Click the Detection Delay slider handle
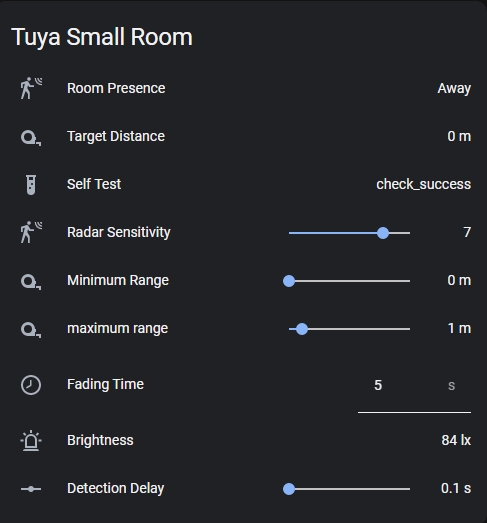The width and height of the screenshot is (487, 523). click(x=289, y=489)
